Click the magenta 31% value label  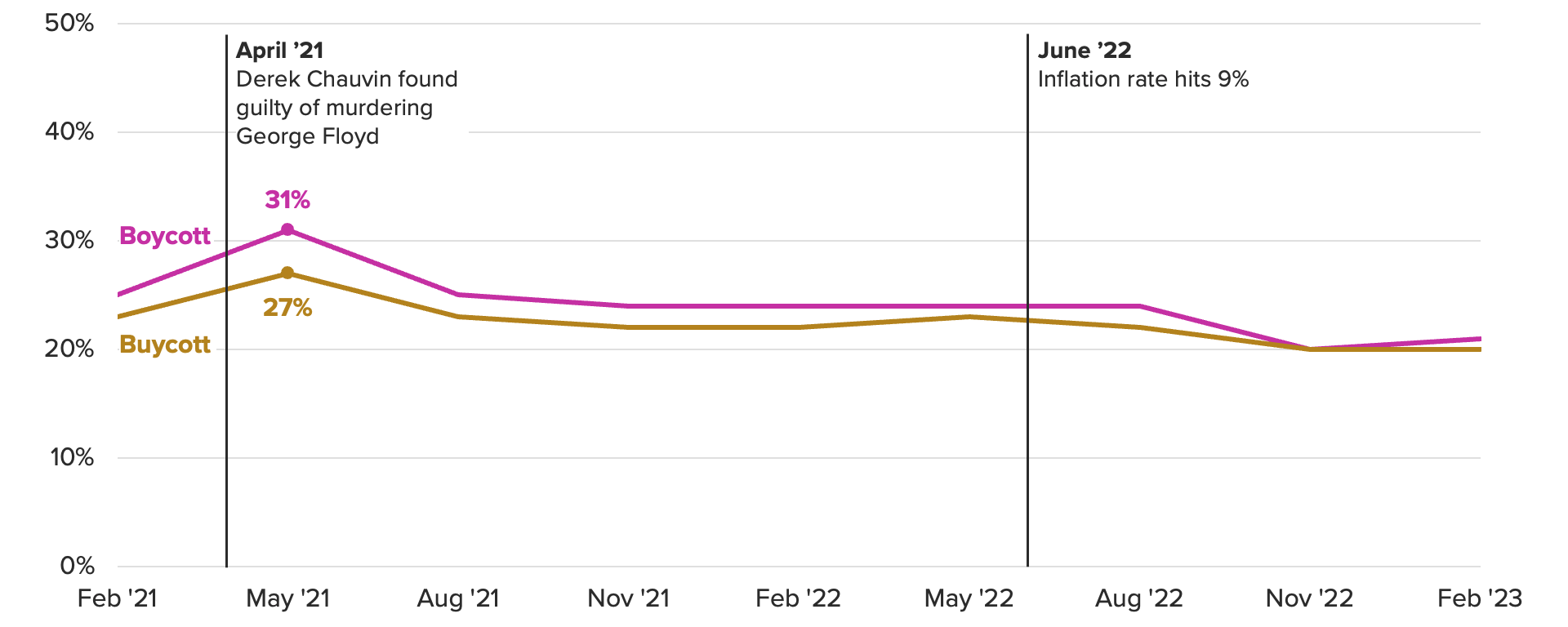pos(287,200)
